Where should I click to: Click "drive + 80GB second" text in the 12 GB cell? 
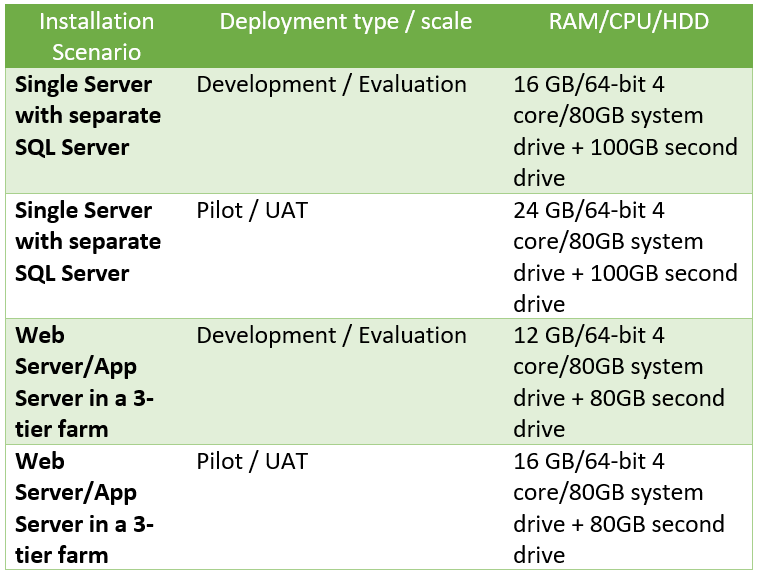pyautogui.click(x=618, y=398)
